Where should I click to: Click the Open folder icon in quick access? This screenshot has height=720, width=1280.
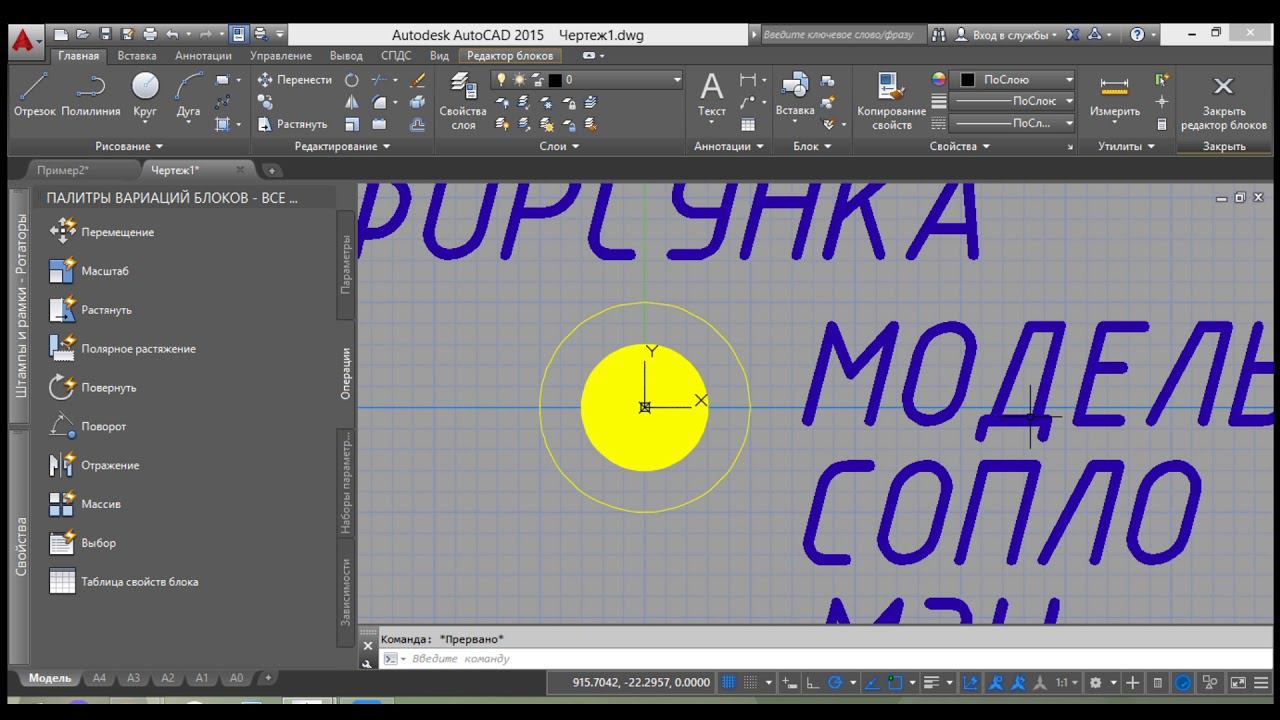(x=82, y=34)
